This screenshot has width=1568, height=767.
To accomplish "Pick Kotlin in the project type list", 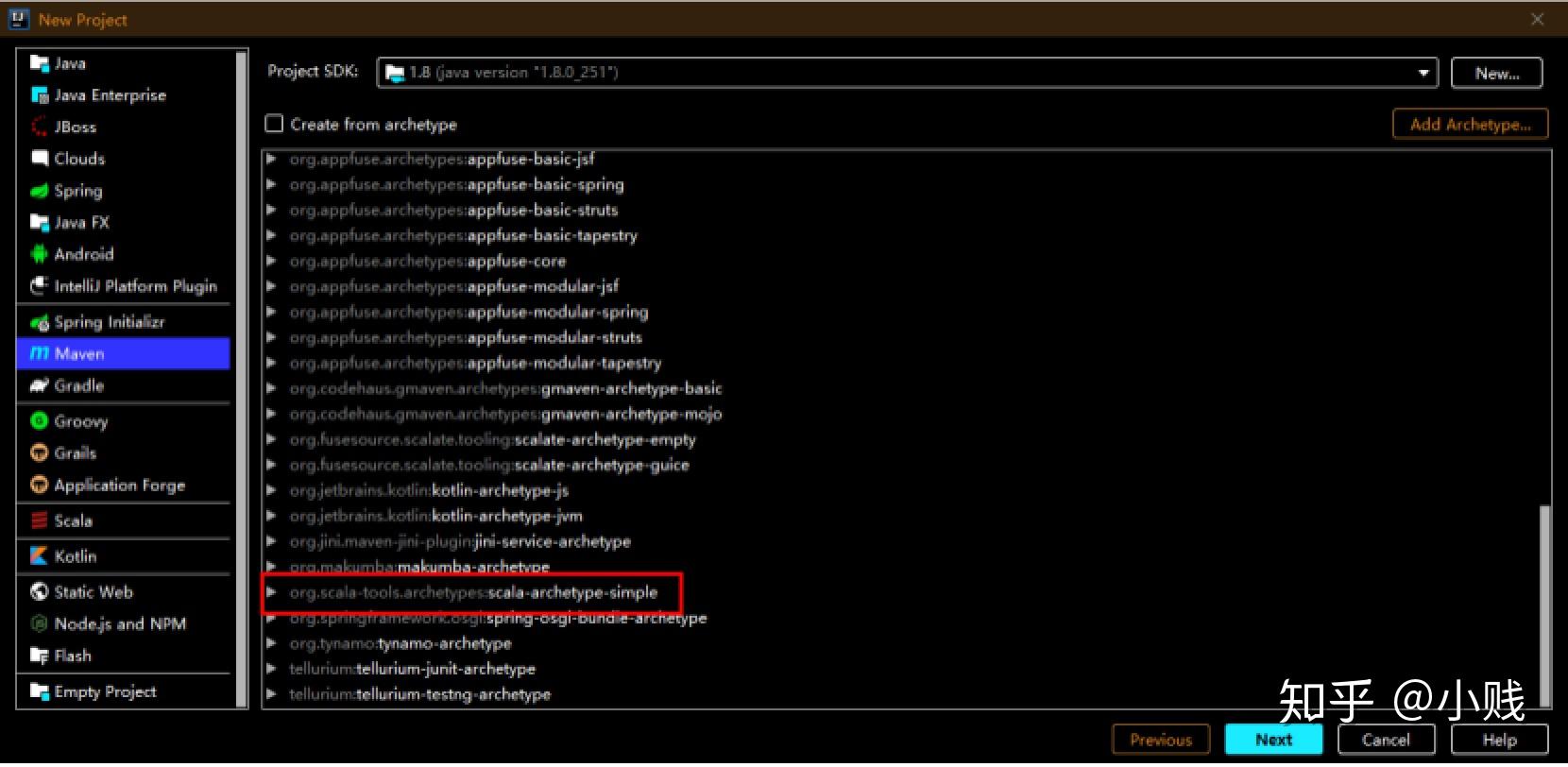I will pyautogui.click(x=124, y=556).
